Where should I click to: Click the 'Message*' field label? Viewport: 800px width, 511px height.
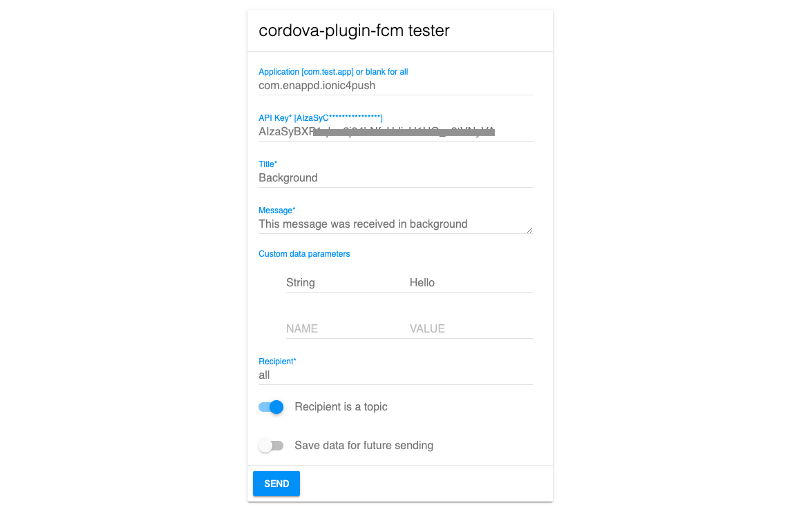277,210
